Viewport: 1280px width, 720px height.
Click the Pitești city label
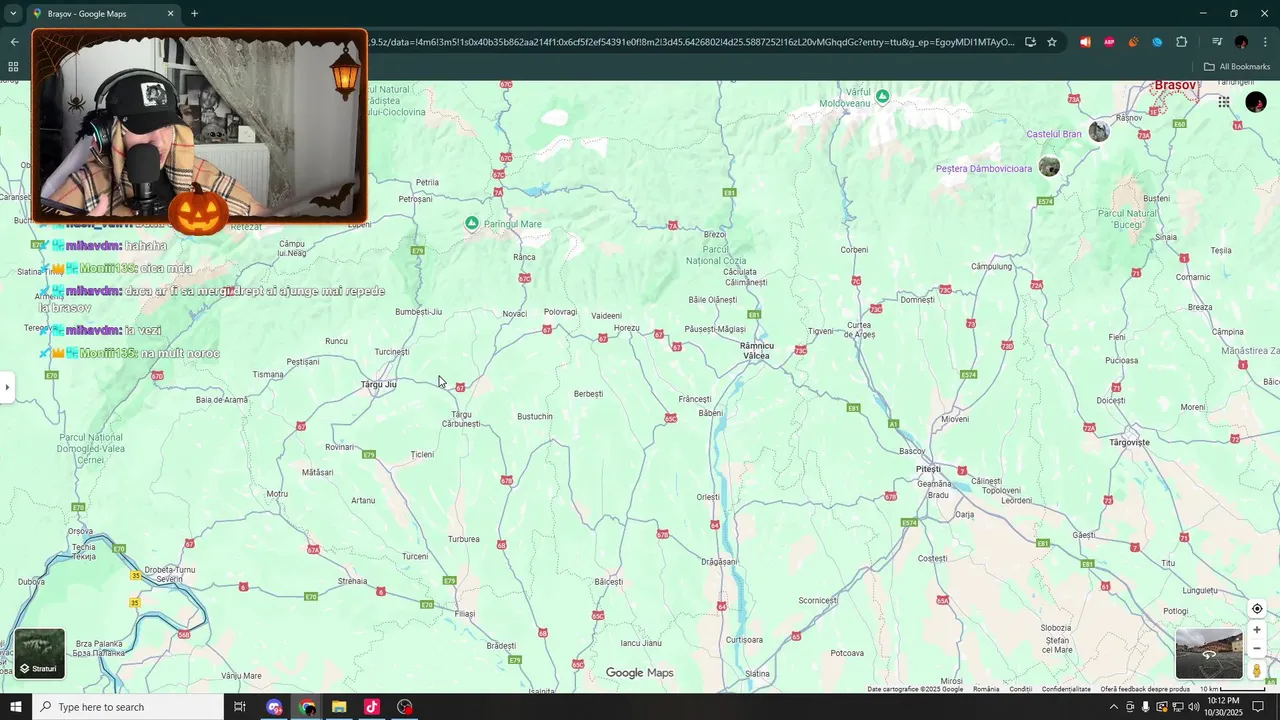pyautogui.click(x=928, y=469)
